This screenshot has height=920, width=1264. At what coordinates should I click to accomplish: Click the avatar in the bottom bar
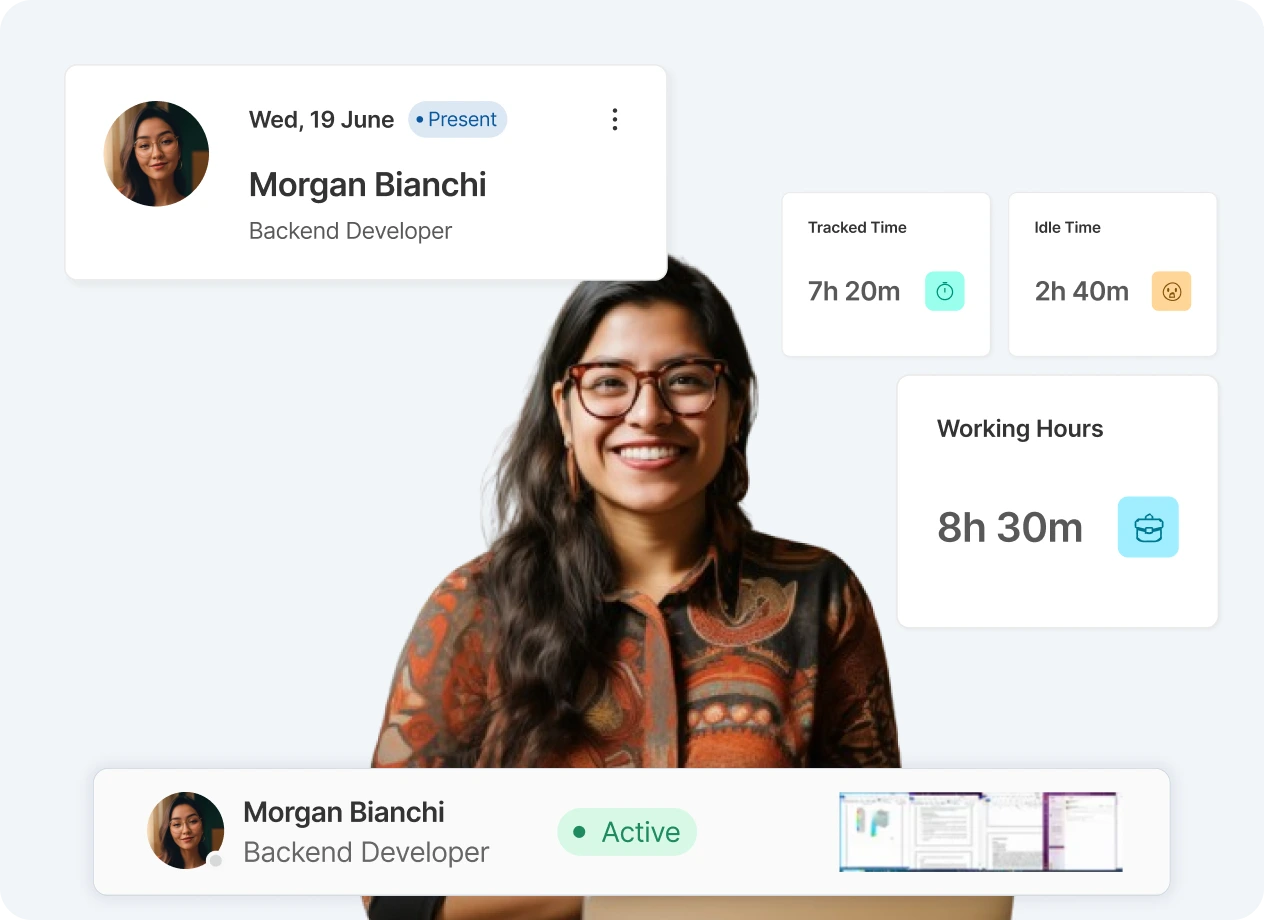(185, 830)
